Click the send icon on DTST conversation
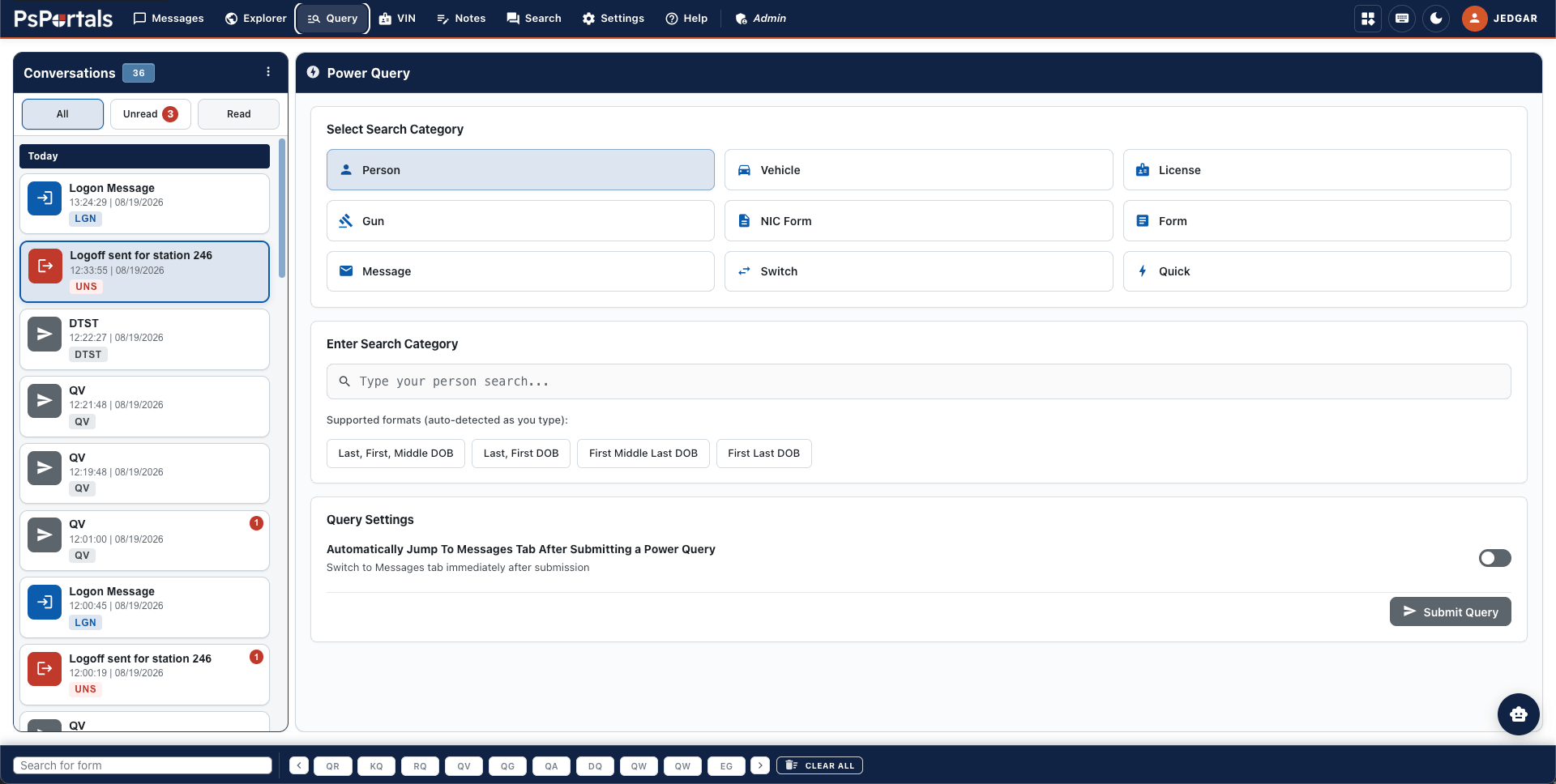Viewport: 1556px width, 784px height. [x=45, y=334]
